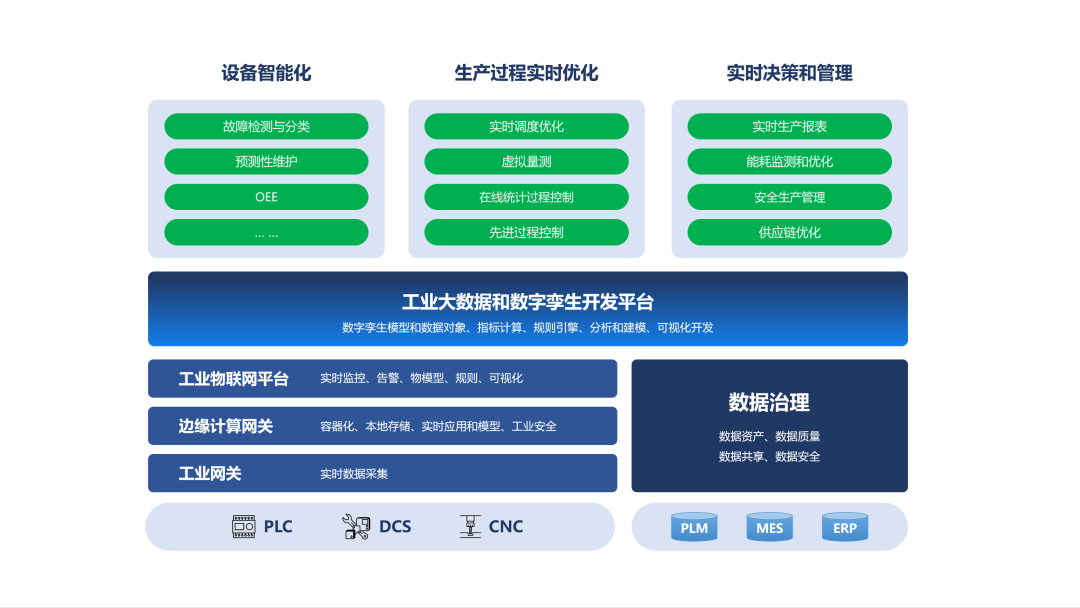Viewport: 1080px width, 608px height.
Task: Click the text 容器化、本地存储、实时应用和模型、工业安全
Action: coord(438,426)
